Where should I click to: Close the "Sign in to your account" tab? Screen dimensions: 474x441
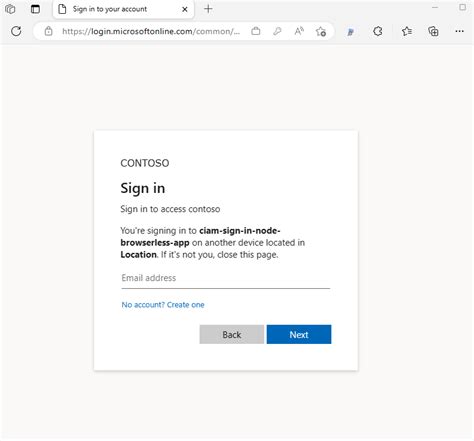click(x=185, y=9)
